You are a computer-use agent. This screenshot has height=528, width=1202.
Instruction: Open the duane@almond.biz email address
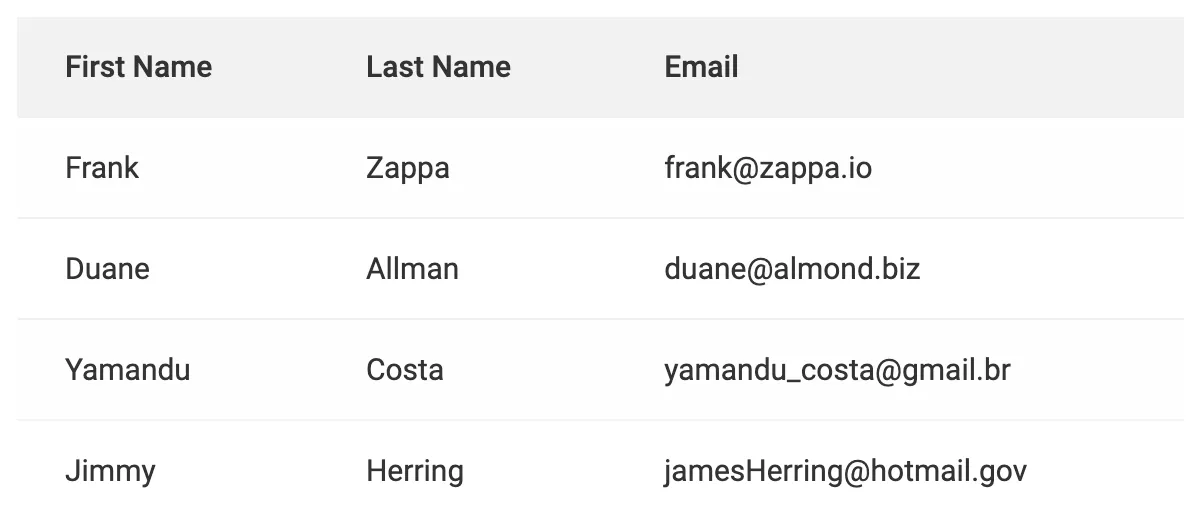[792, 269]
